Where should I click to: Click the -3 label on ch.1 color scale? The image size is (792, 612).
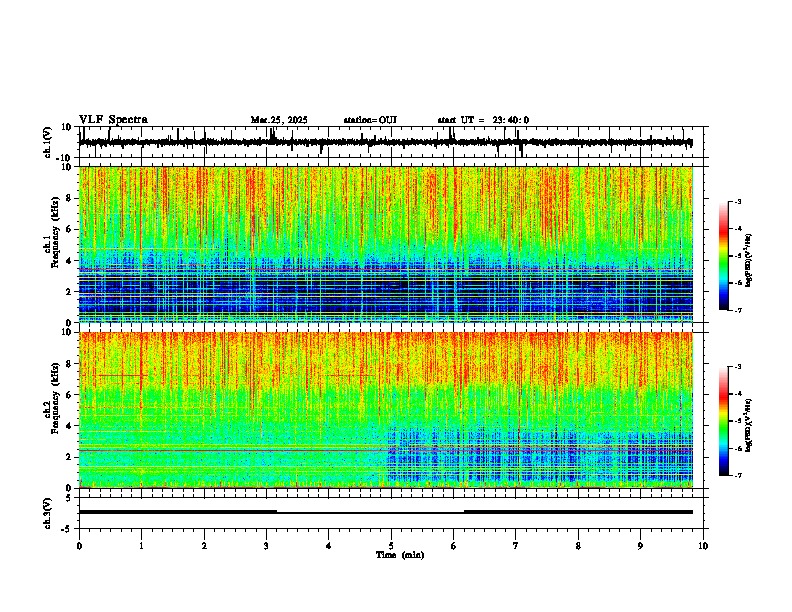(x=737, y=202)
